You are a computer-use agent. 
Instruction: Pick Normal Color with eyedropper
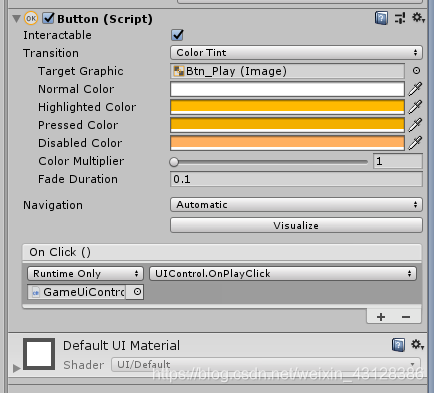point(415,89)
